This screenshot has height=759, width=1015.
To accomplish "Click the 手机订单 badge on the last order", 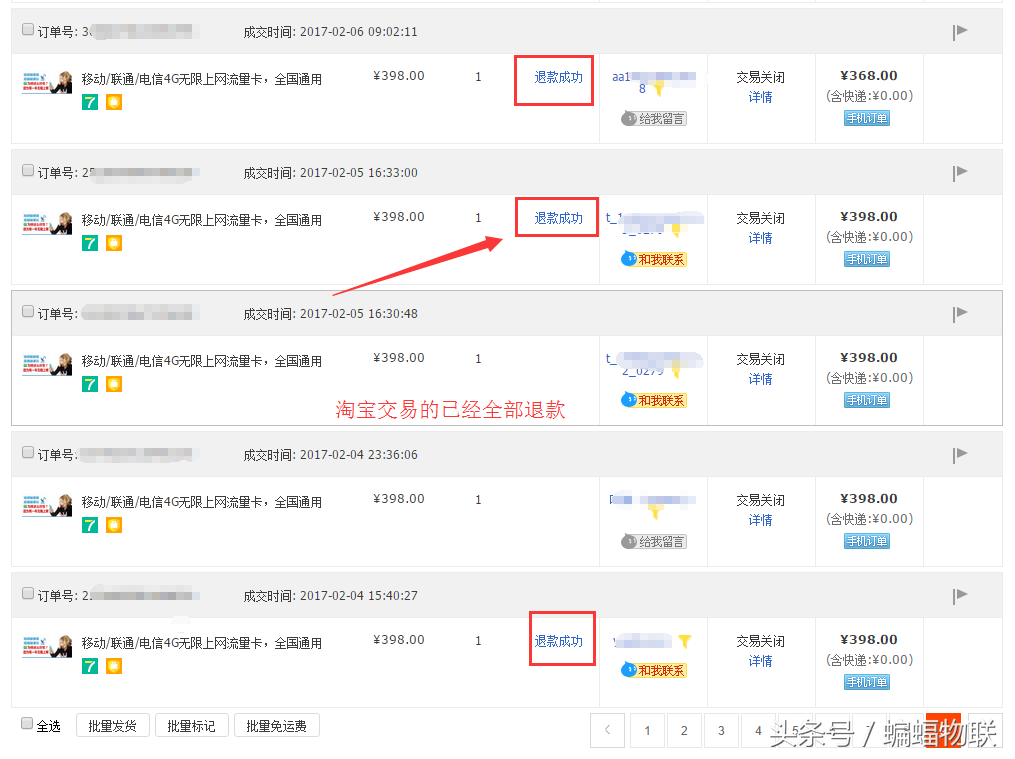I will pos(866,682).
